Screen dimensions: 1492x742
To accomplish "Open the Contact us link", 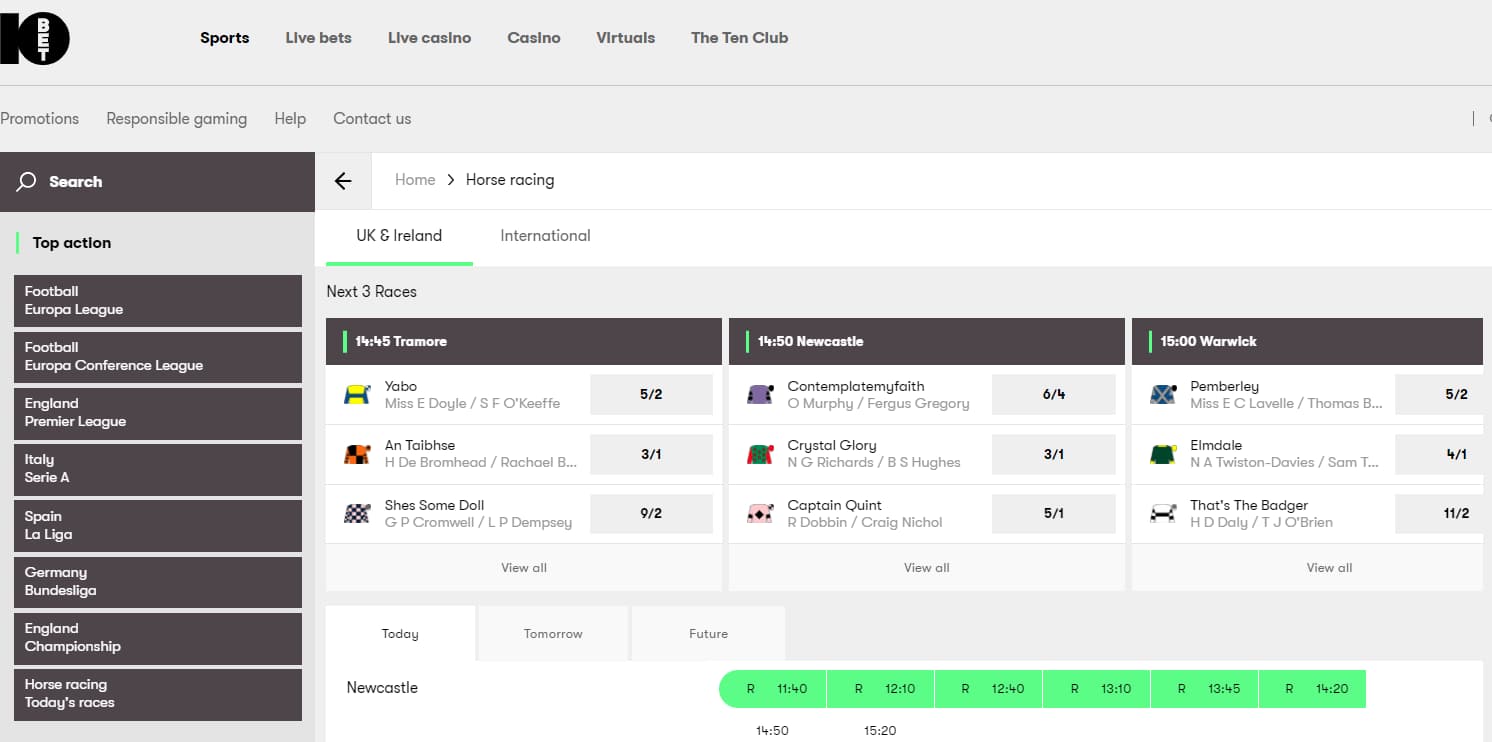I will click(x=372, y=118).
